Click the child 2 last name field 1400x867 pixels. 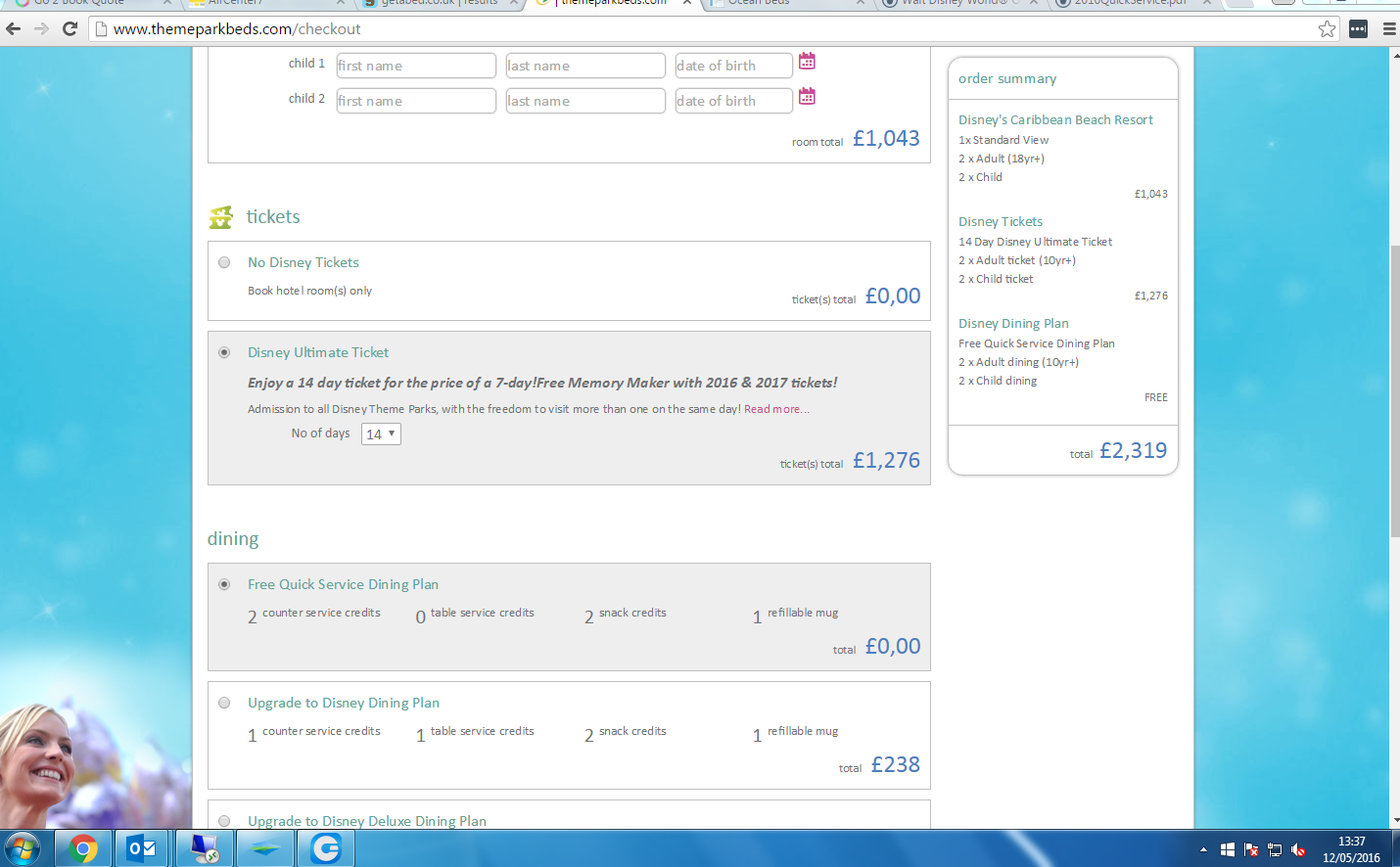585,101
